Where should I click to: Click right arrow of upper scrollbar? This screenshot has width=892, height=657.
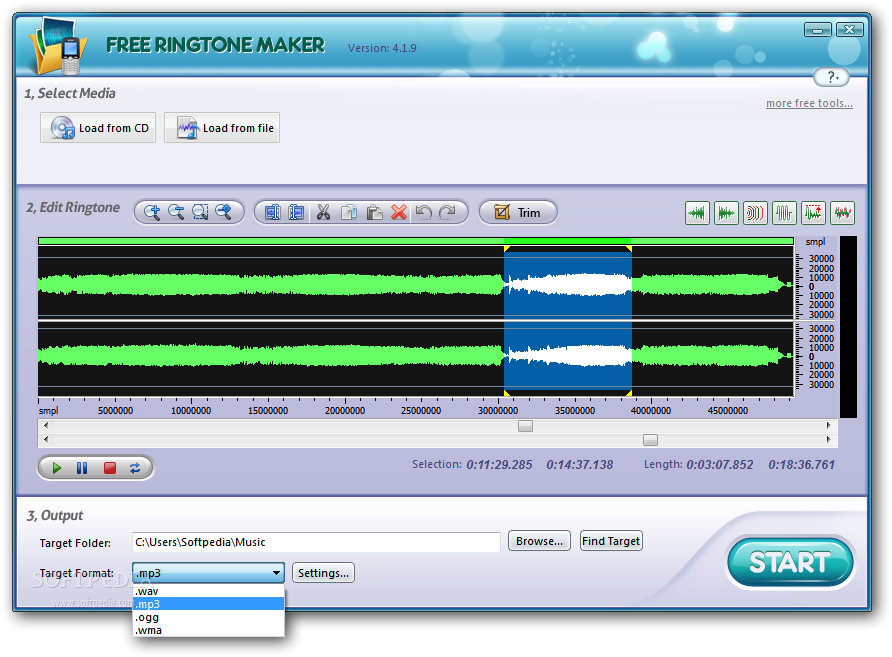[x=828, y=425]
